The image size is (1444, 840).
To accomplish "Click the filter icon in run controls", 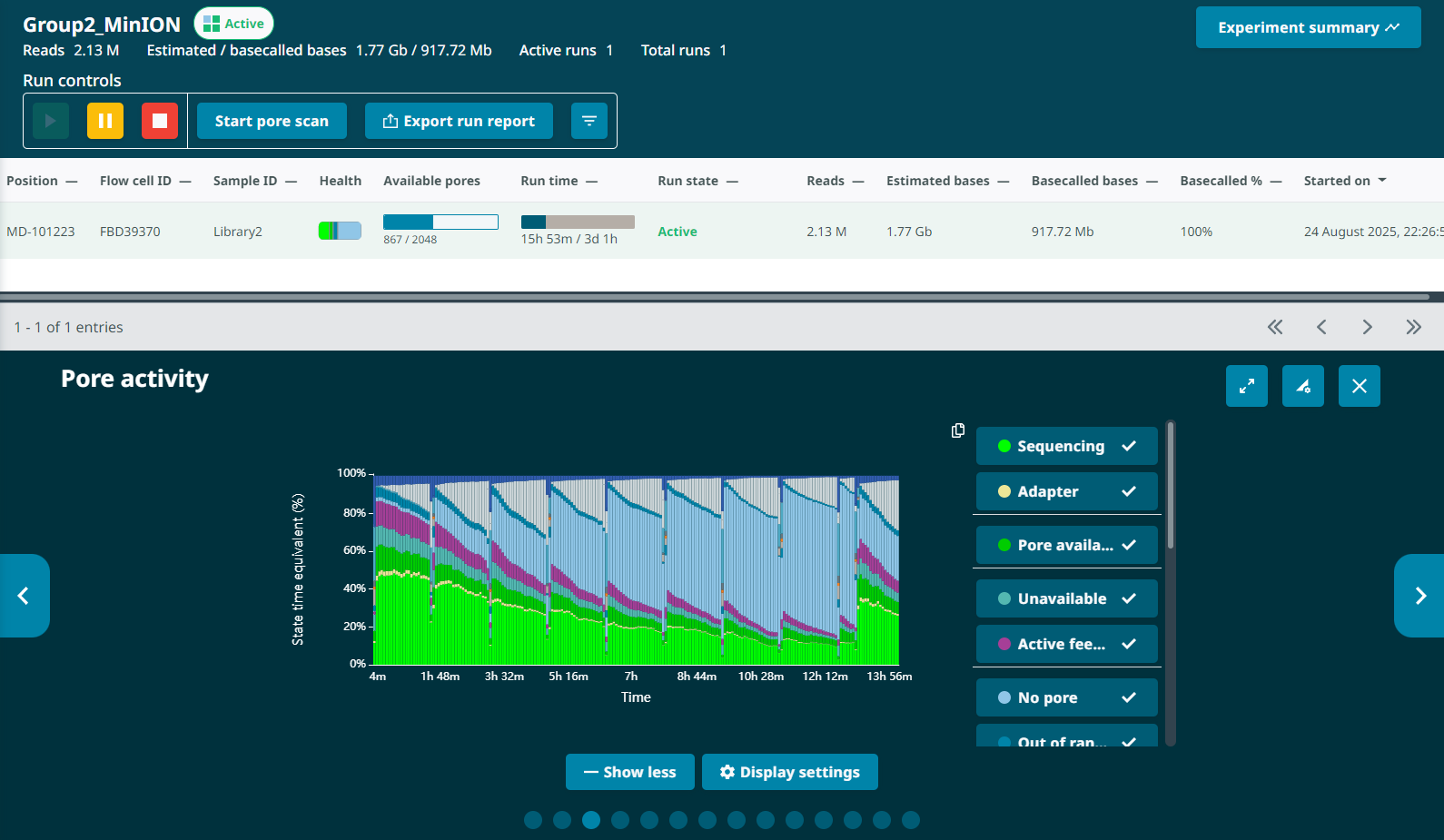I will pyautogui.click(x=589, y=121).
